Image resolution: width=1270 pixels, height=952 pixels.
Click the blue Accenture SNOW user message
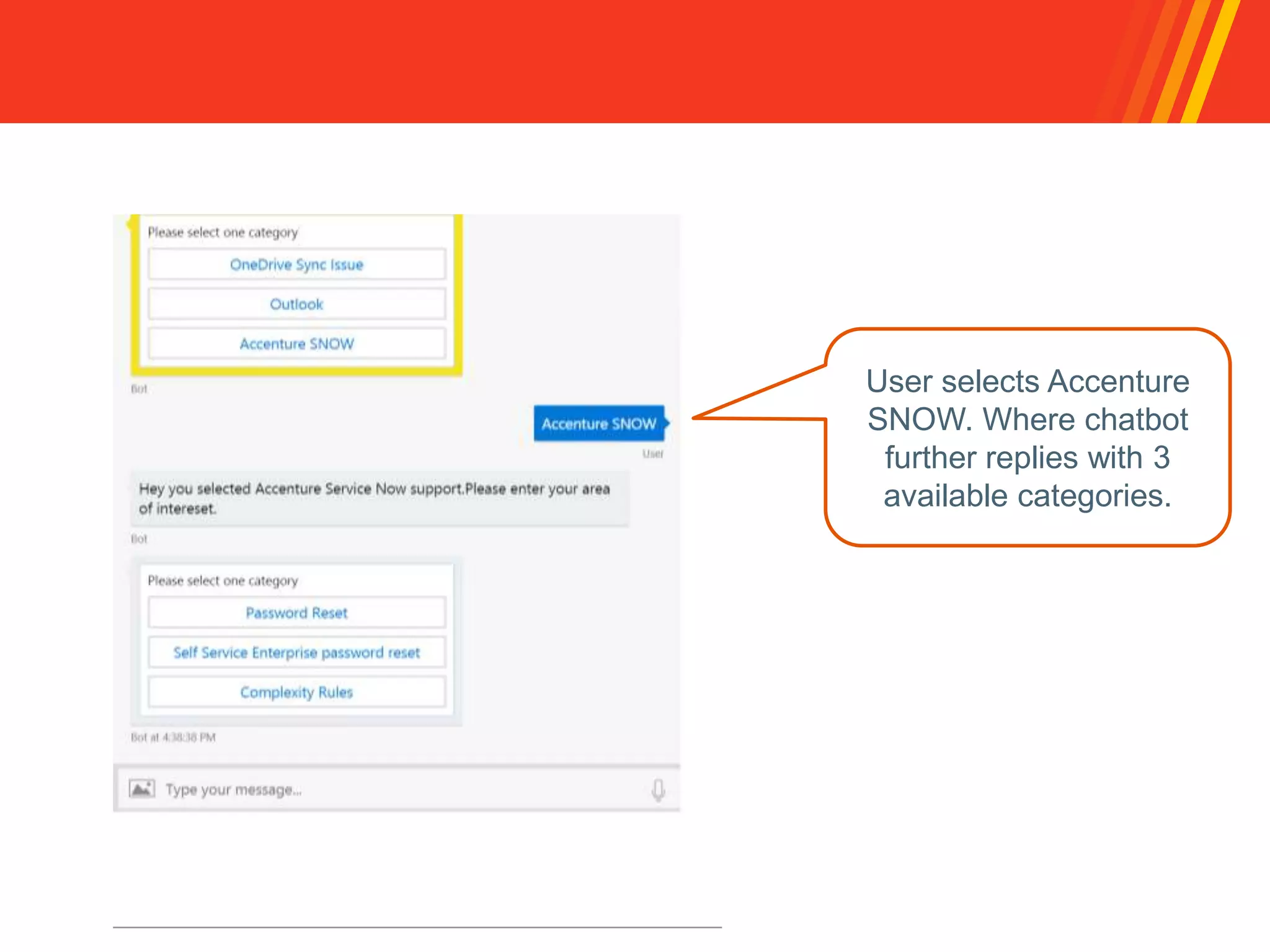pos(598,424)
